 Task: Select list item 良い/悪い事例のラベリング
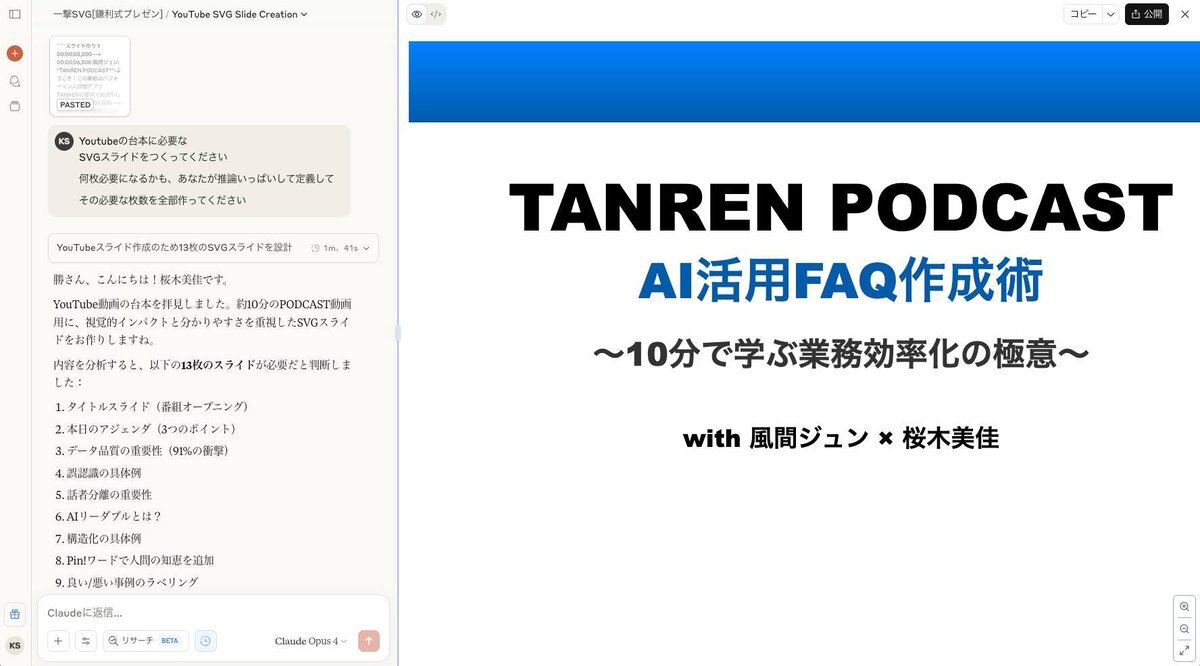point(133,582)
